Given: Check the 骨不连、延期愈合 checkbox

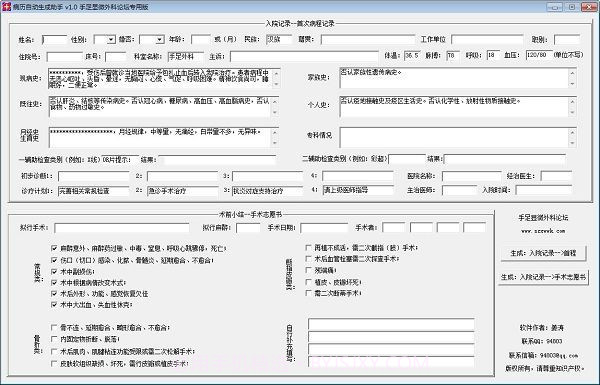Looking at the screenshot, I should (54, 328).
